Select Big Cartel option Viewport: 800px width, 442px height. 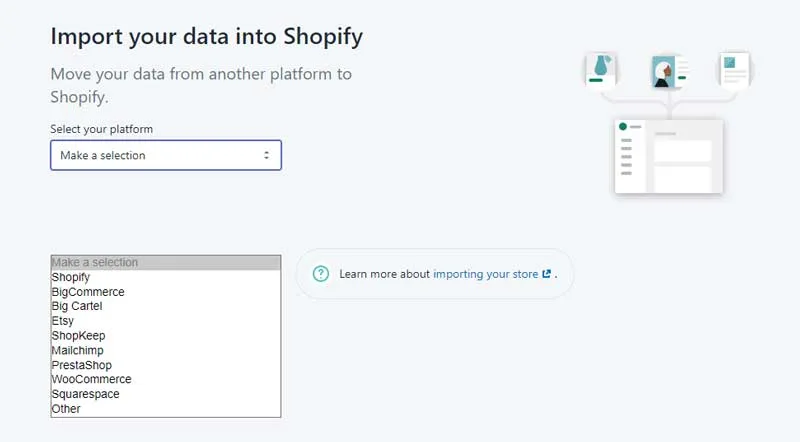(166, 306)
